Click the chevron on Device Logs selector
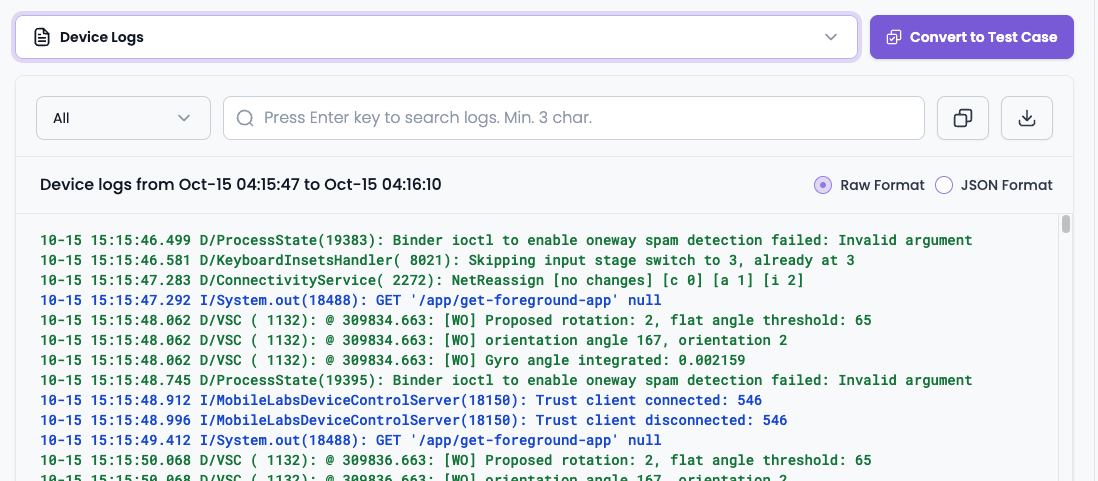Viewport: 1098px width, 481px height. [831, 37]
